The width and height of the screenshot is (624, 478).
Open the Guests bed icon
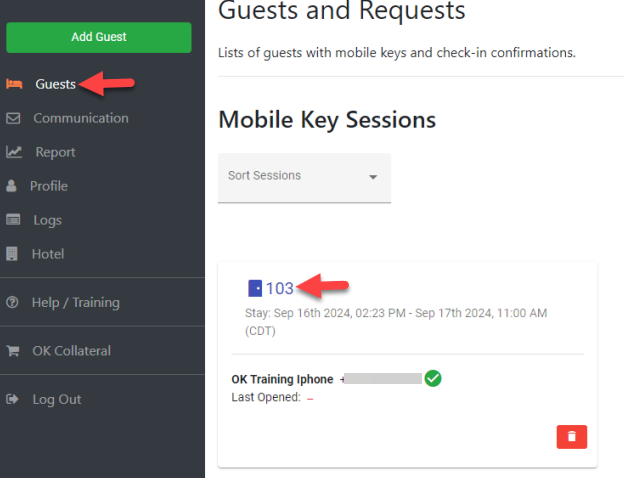(x=14, y=84)
